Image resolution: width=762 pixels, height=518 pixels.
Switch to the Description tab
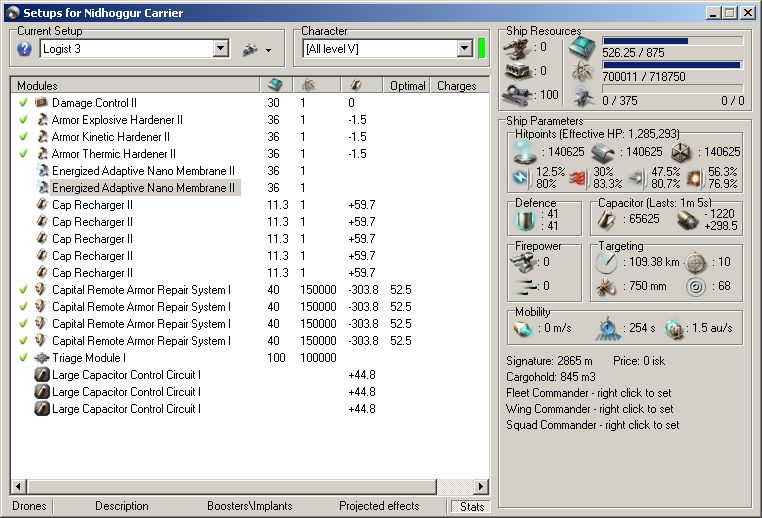(122, 506)
